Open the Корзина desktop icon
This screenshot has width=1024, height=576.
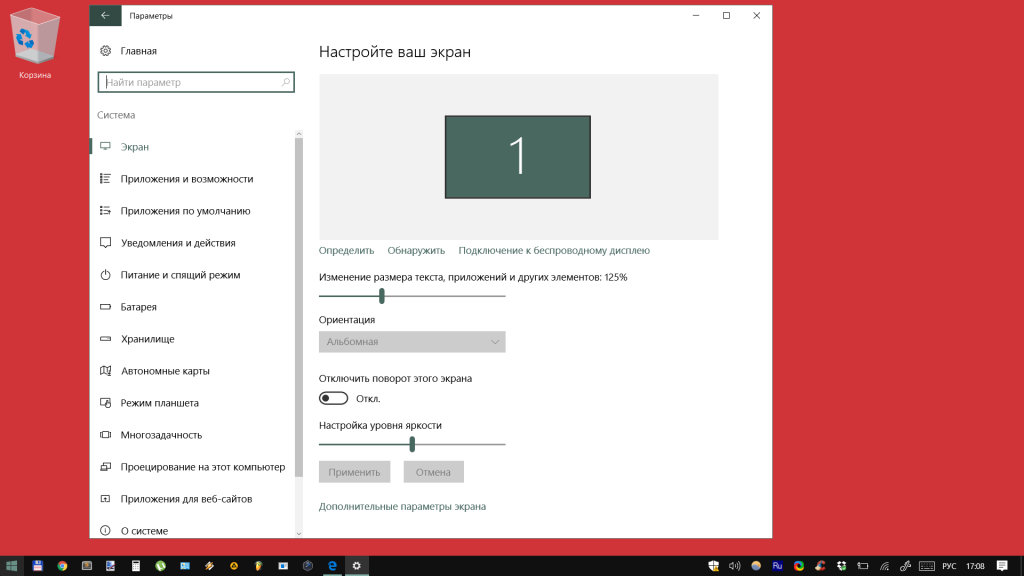coord(35,43)
